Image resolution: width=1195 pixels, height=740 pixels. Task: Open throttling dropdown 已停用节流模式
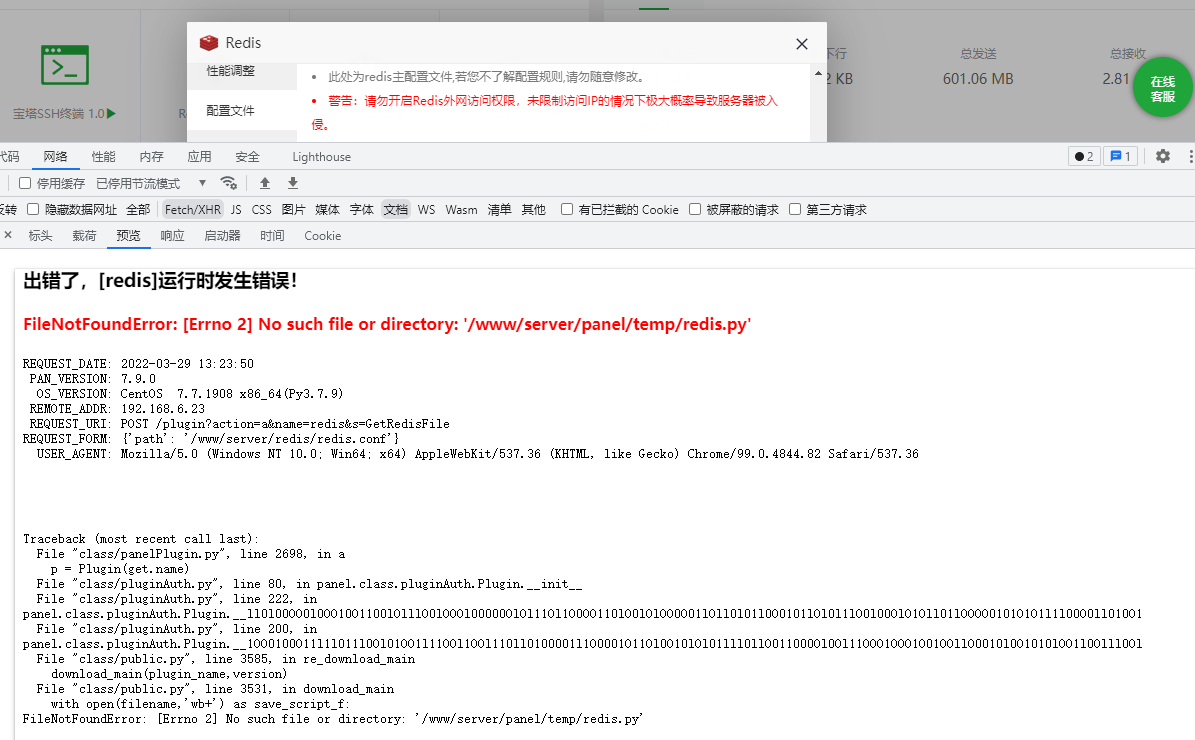152,184
